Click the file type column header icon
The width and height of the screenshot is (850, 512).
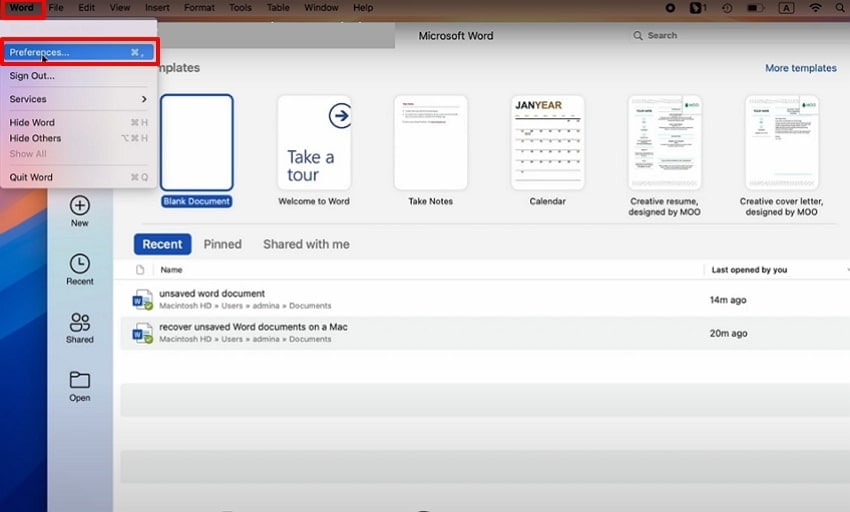click(140, 270)
